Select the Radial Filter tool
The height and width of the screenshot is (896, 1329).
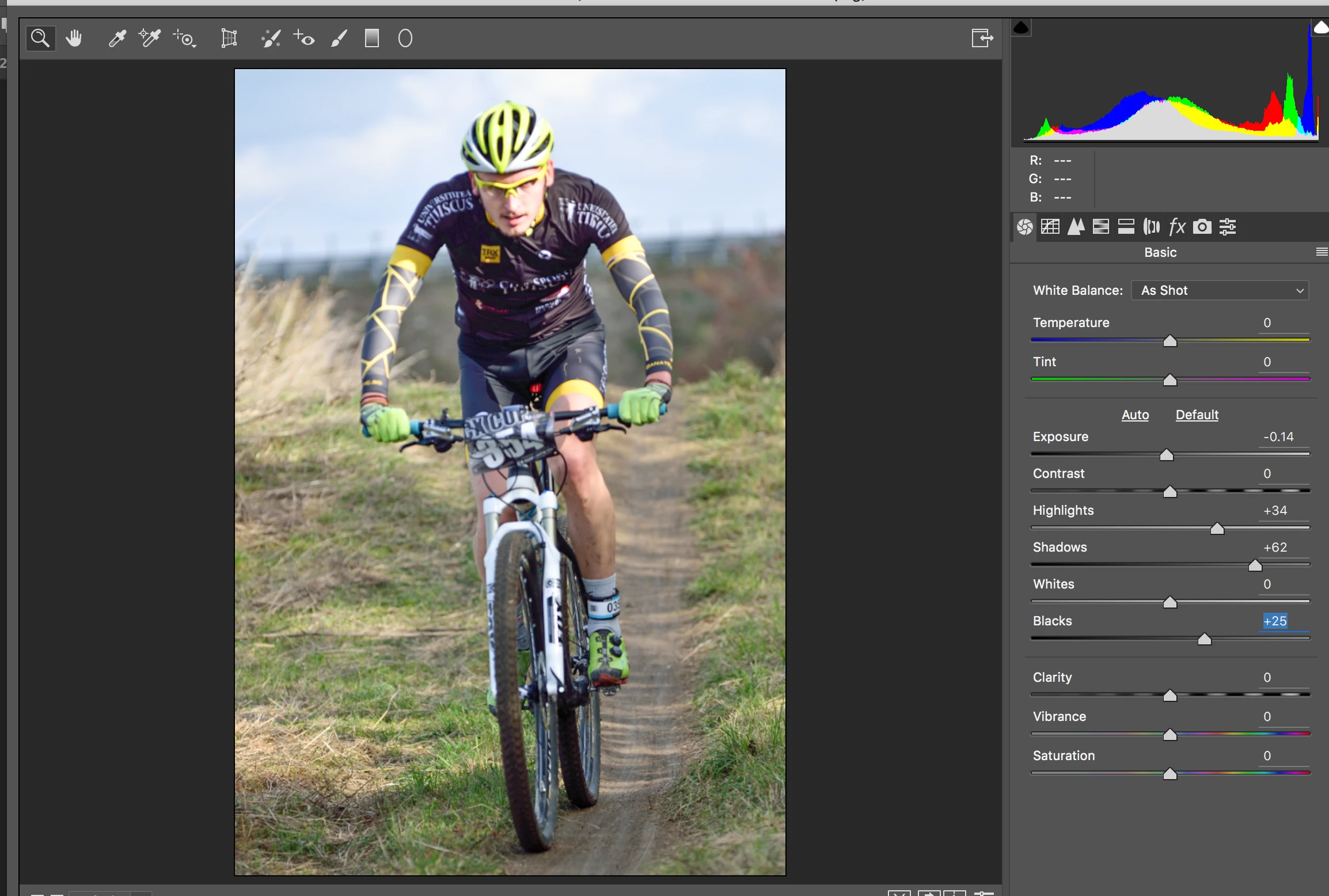405,39
